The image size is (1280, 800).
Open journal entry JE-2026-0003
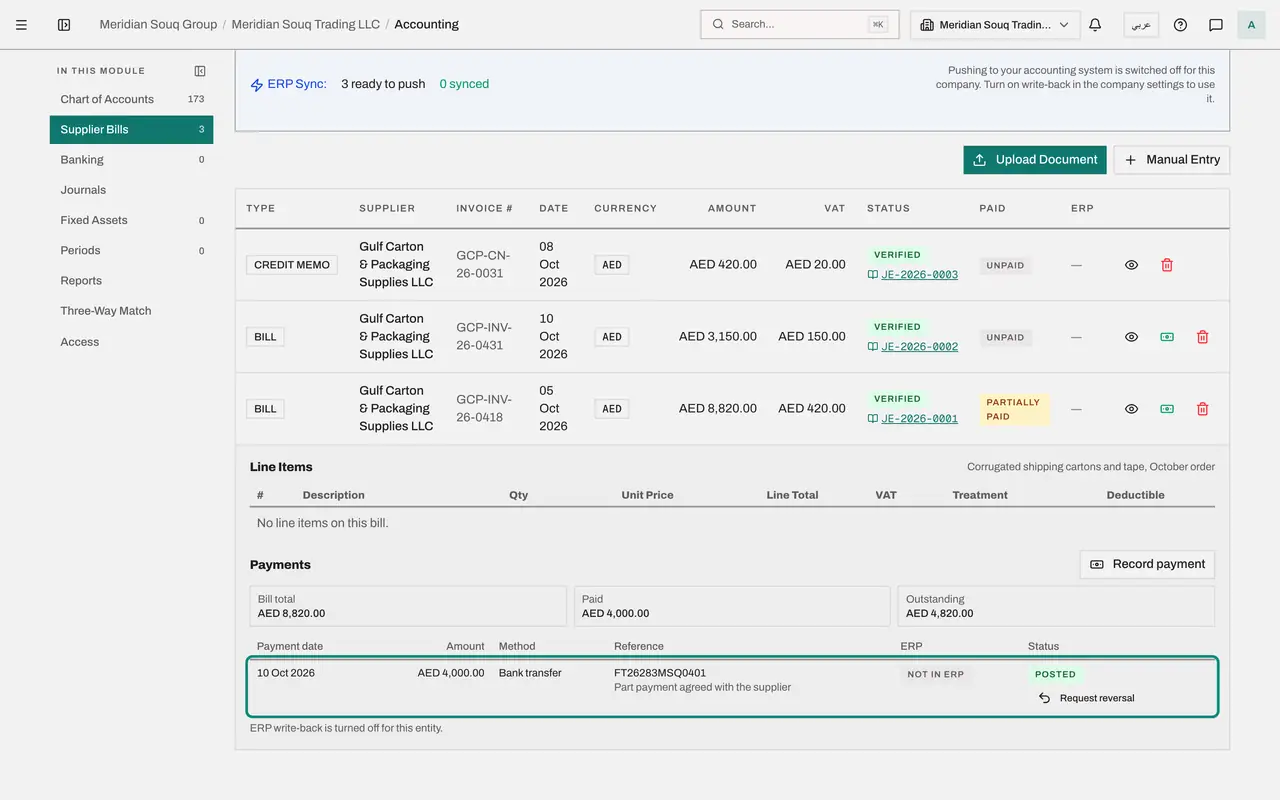(919, 275)
